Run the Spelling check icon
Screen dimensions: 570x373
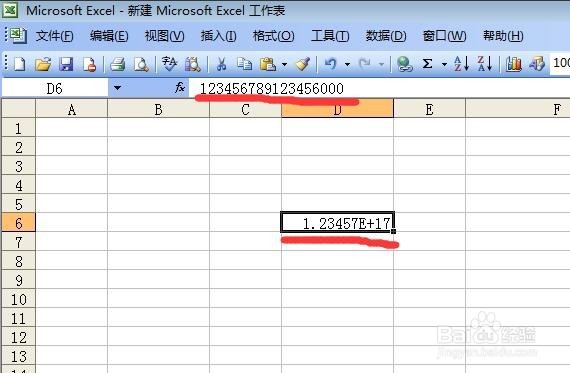pyautogui.click(x=169, y=64)
